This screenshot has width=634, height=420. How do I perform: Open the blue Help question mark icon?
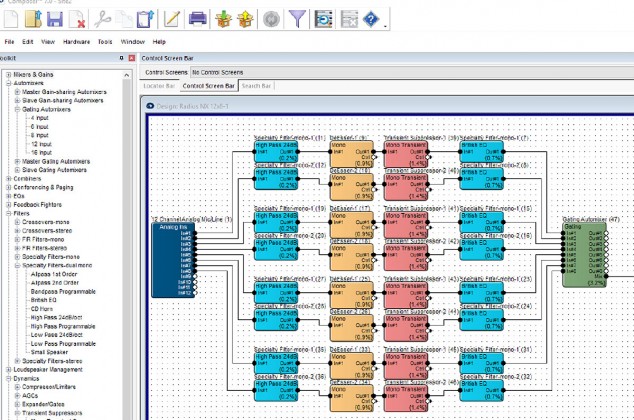[371, 17]
